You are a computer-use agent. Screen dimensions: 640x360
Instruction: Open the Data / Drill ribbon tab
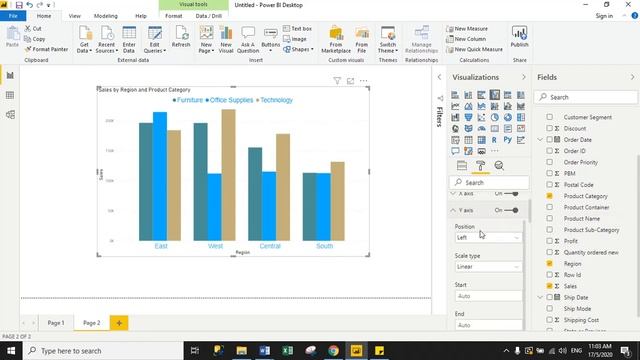(x=209, y=16)
